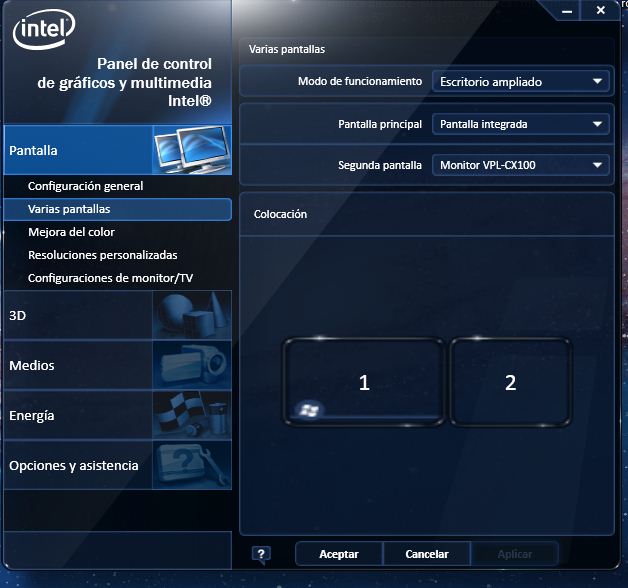The width and height of the screenshot is (628, 588).
Task: Click the Colocación section header
Action: coord(280,214)
